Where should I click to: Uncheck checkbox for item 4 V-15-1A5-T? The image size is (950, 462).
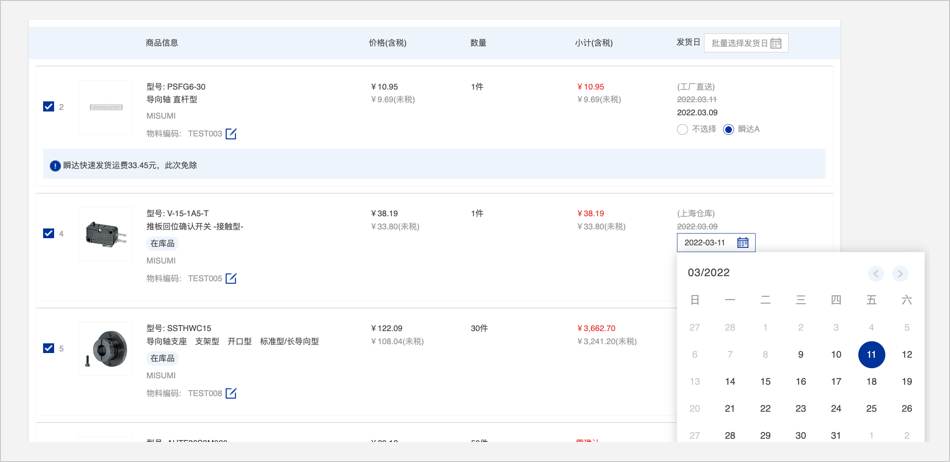(49, 233)
